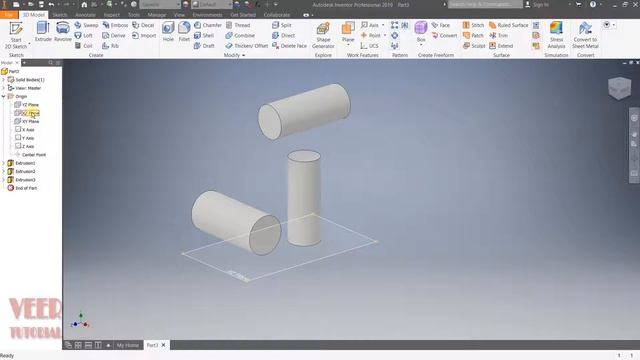Viewport: 640px width, 360px height.
Task: Click the surface Extend tool
Action: (501, 46)
